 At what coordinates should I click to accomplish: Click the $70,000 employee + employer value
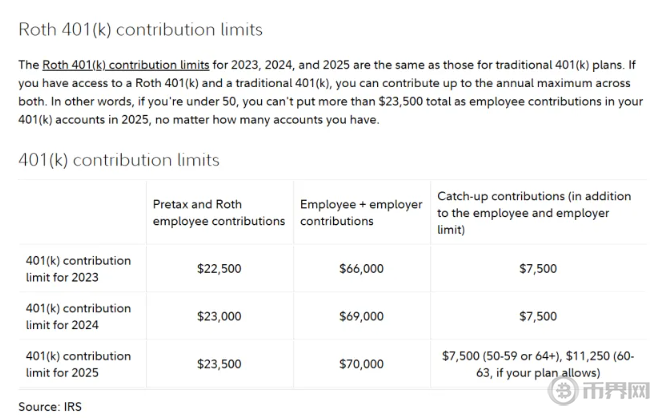(361, 364)
